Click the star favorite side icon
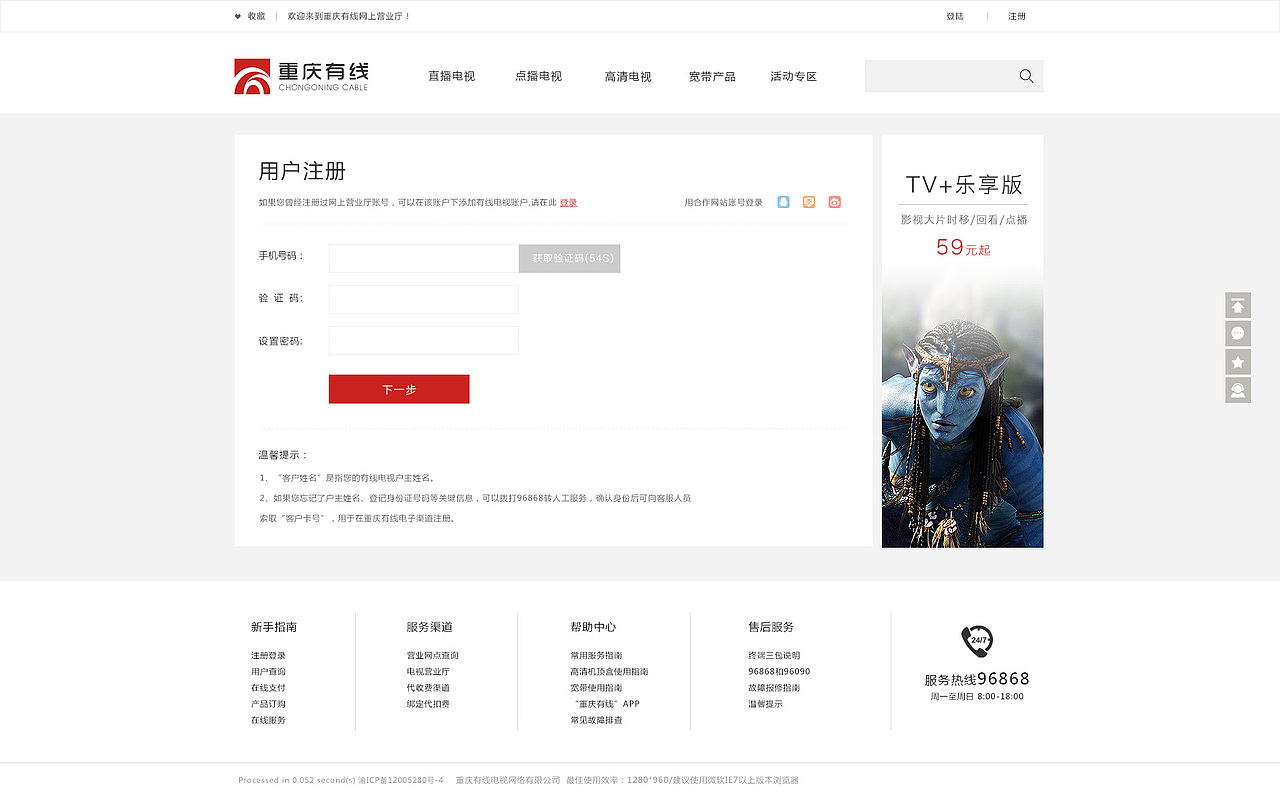 (1238, 362)
